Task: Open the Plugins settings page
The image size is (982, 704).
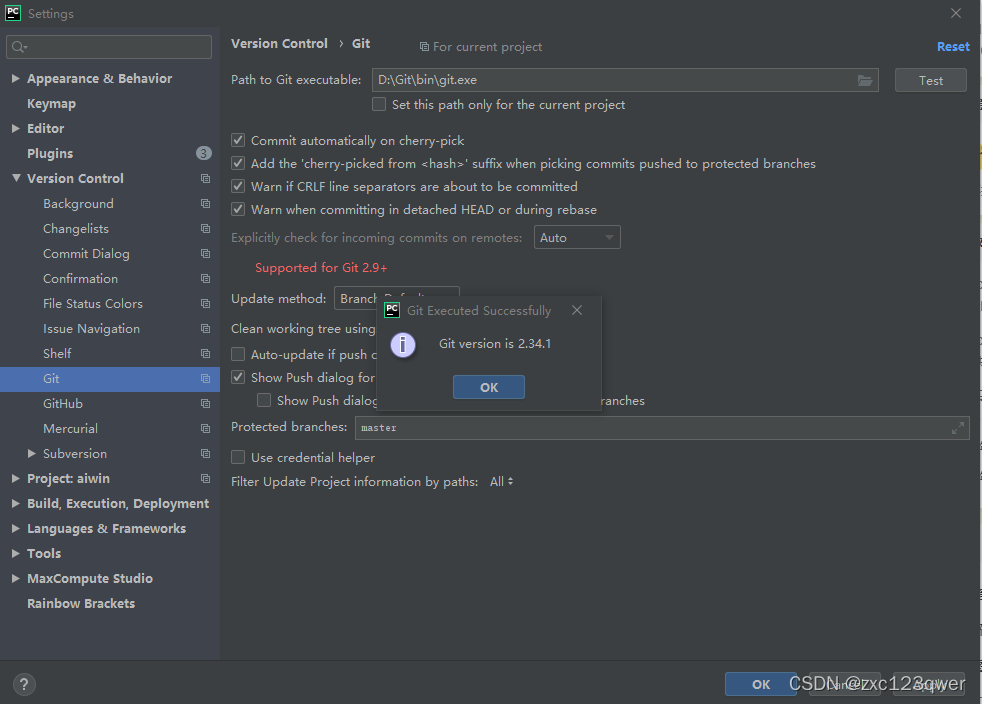Action: [50, 153]
